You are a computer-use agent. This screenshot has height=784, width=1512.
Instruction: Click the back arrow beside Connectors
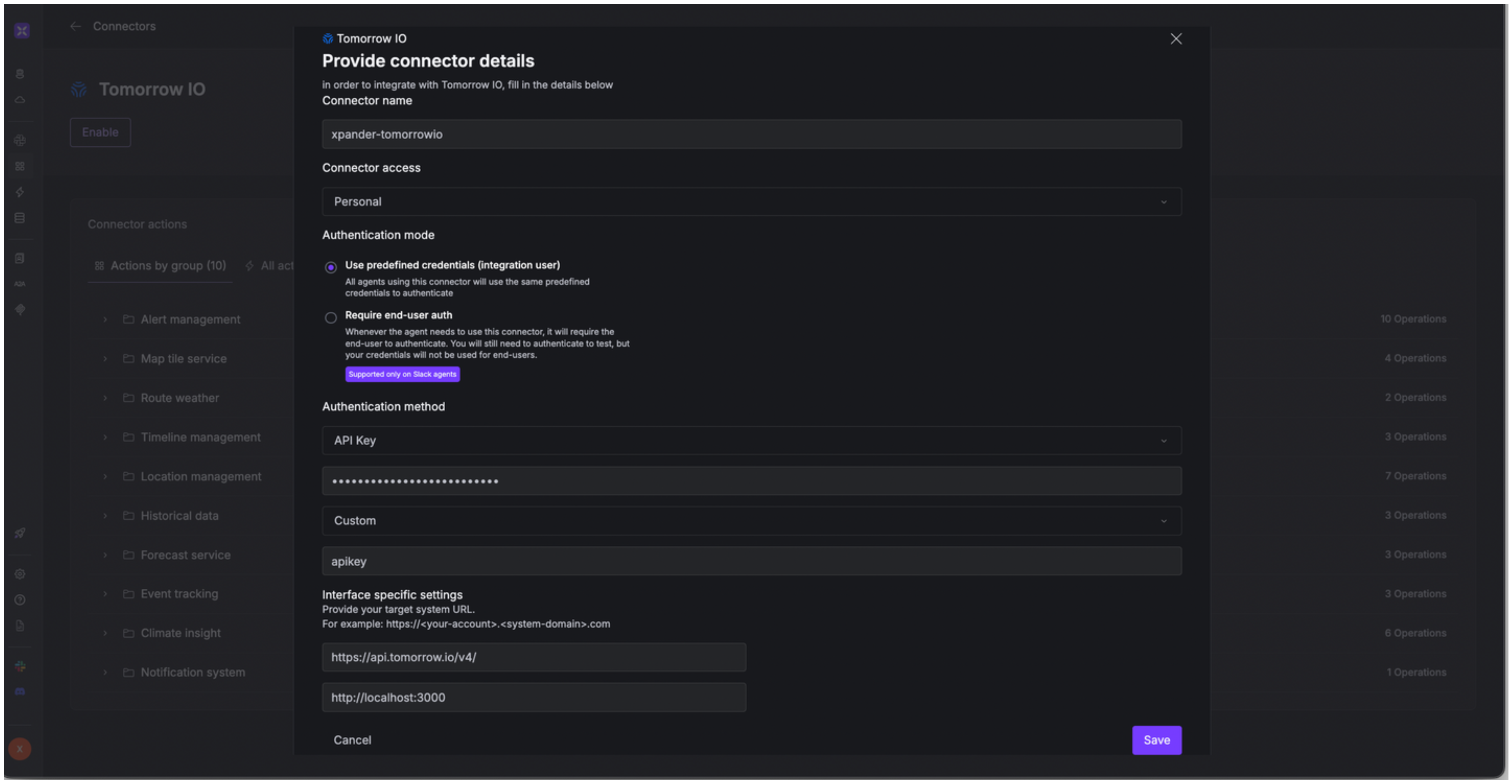(75, 26)
